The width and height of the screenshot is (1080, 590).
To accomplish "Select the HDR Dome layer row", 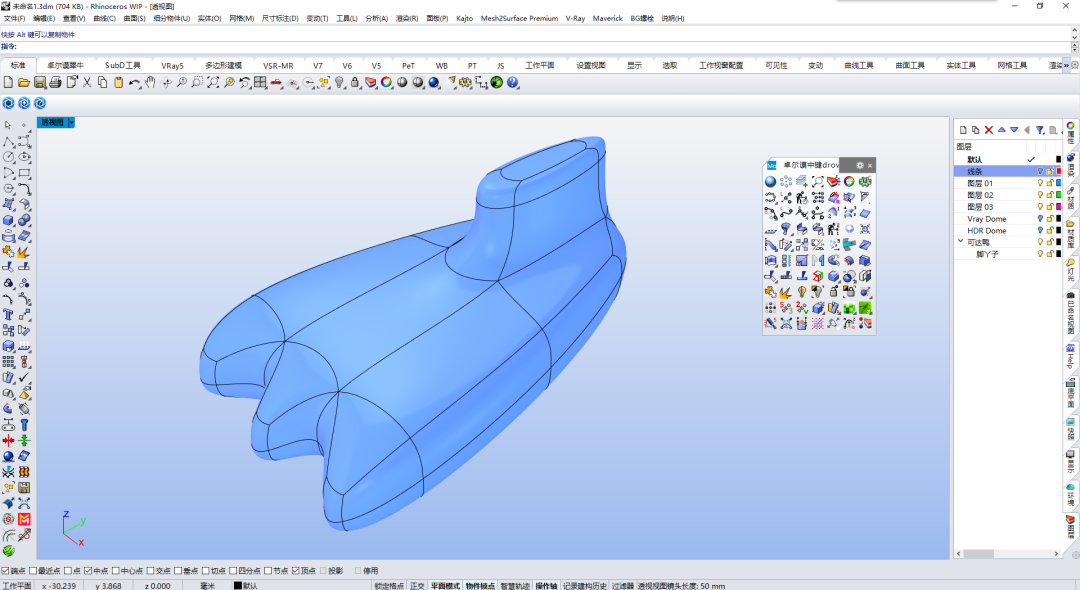I will [x=1008, y=231].
